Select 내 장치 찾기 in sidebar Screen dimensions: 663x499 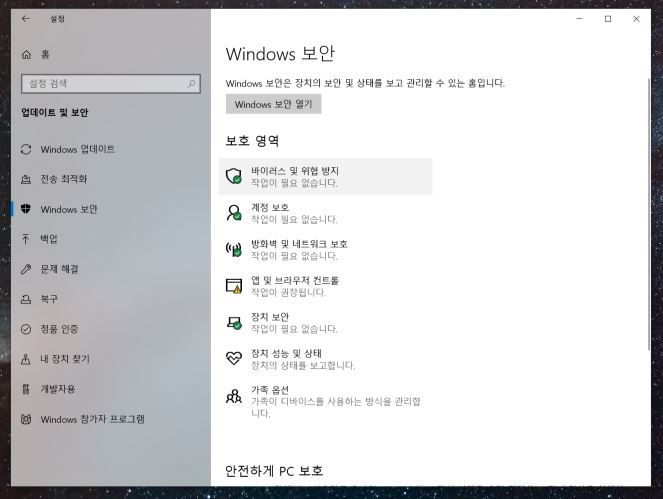click(x=65, y=359)
